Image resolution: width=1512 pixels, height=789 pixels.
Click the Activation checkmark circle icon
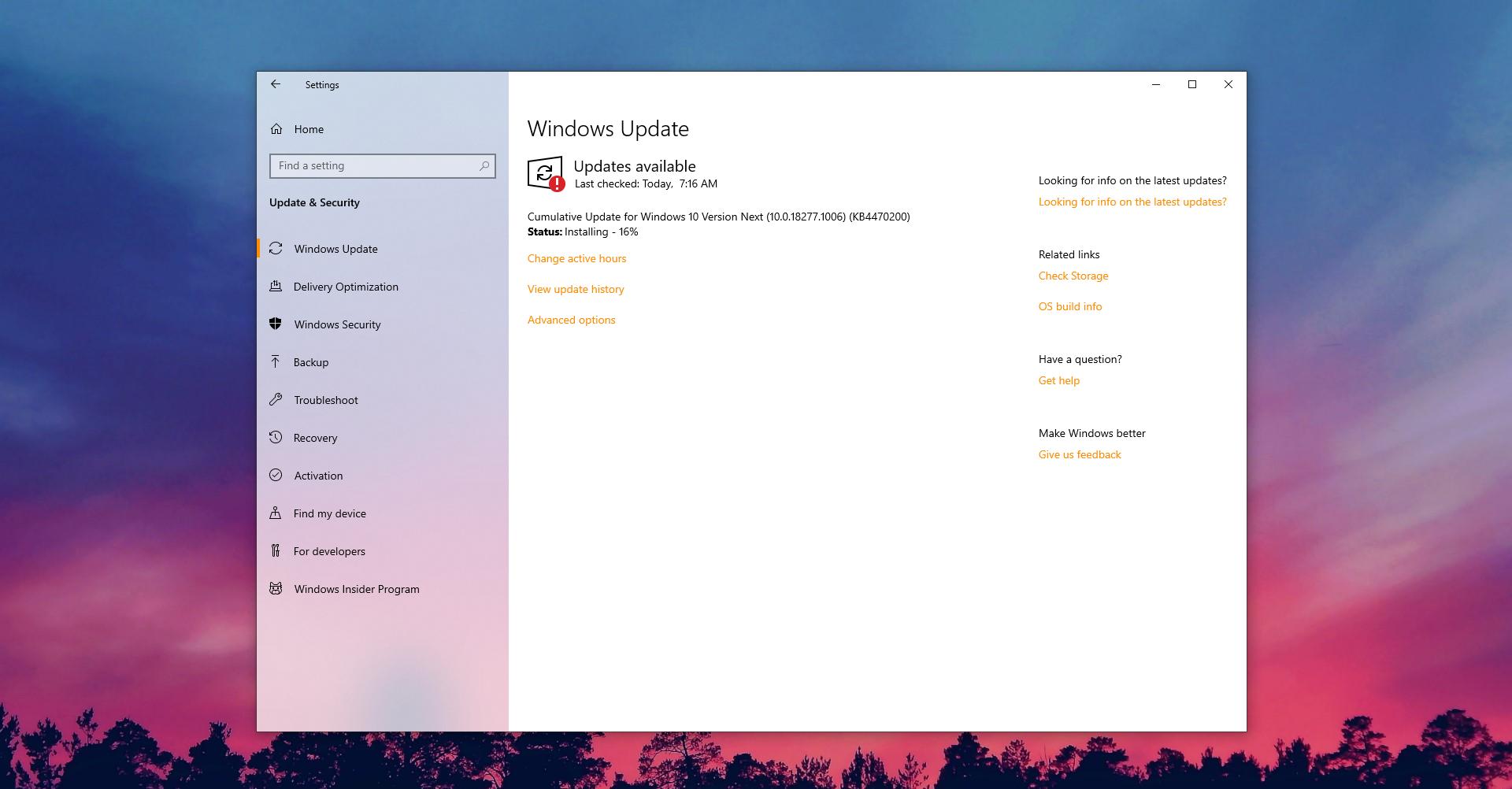pyautogui.click(x=276, y=476)
